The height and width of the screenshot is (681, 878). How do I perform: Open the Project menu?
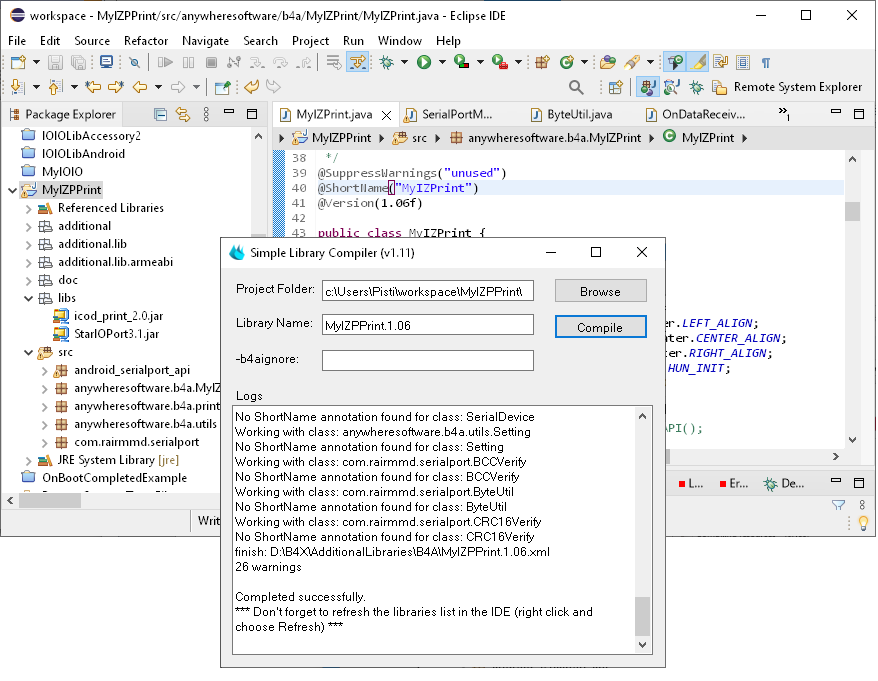(x=310, y=41)
